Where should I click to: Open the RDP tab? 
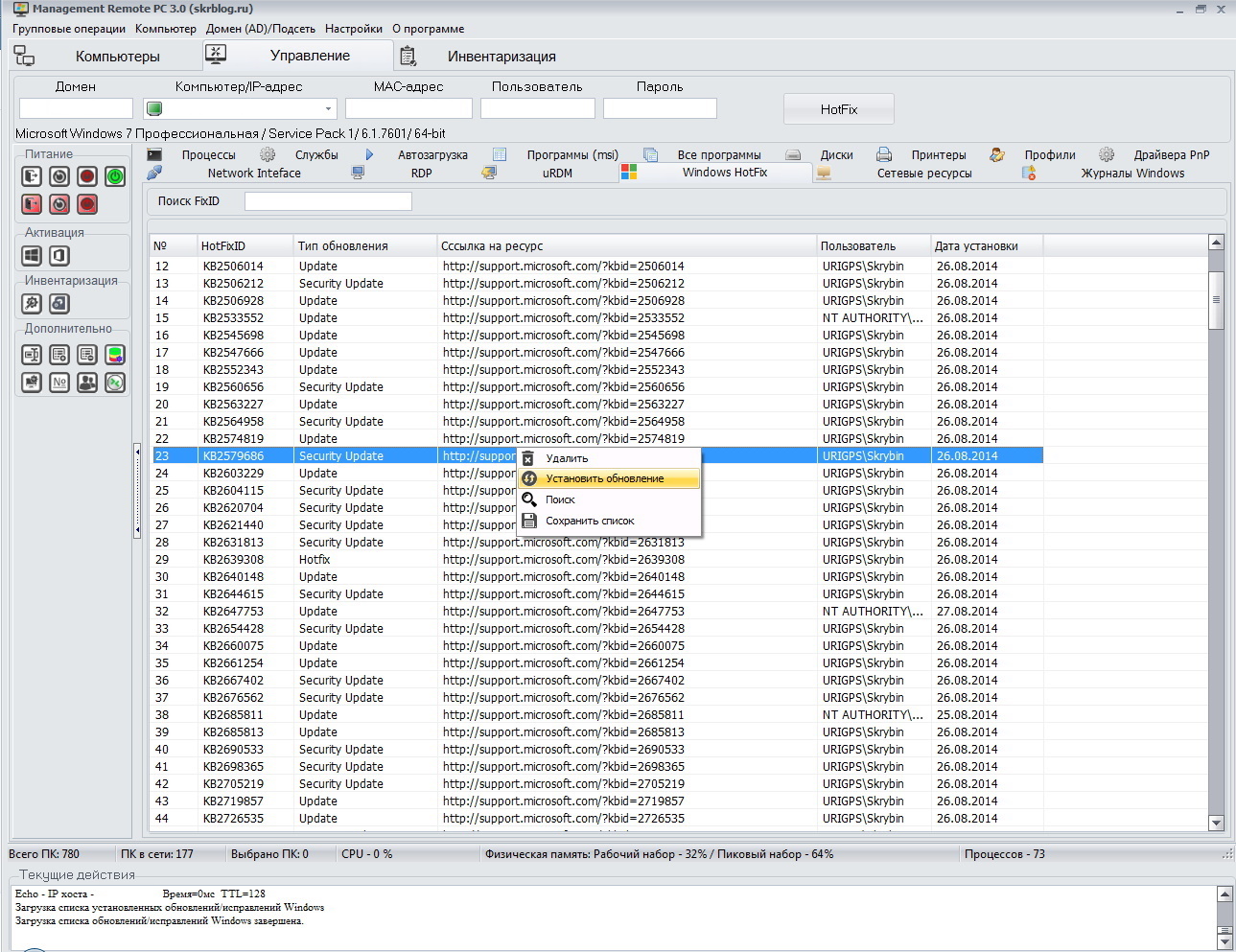tap(421, 174)
